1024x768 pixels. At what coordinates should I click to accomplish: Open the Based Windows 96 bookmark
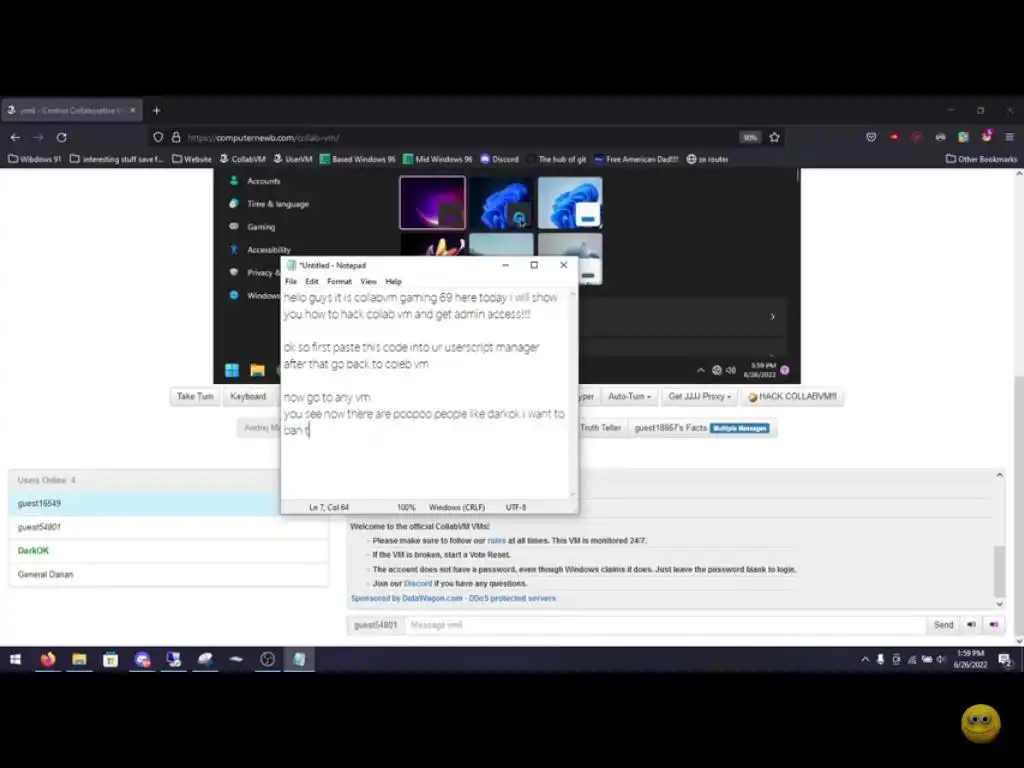pyautogui.click(x=358, y=159)
